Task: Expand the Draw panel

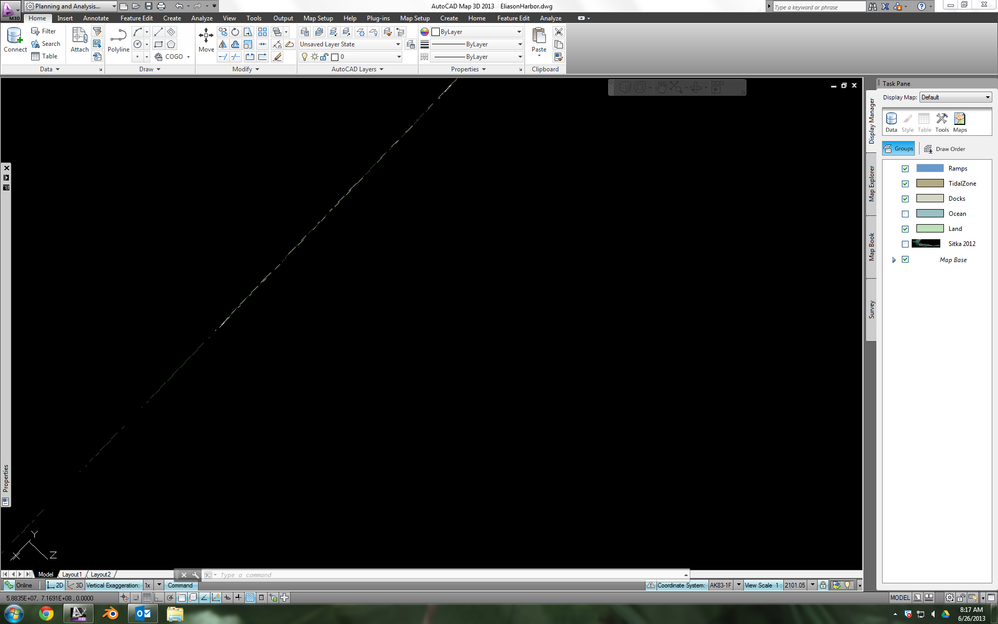Action: click(x=150, y=69)
